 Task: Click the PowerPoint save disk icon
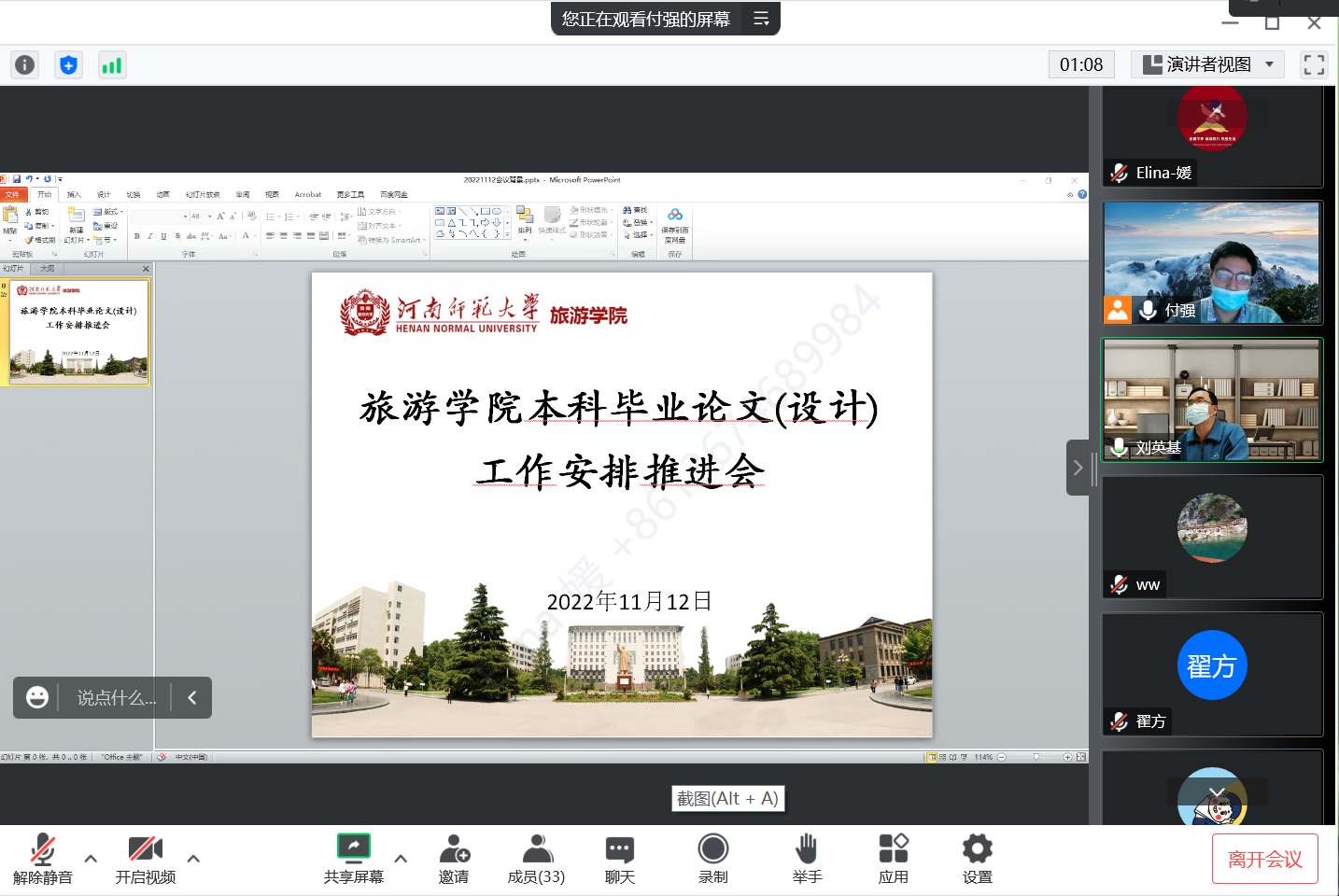point(16,179)
